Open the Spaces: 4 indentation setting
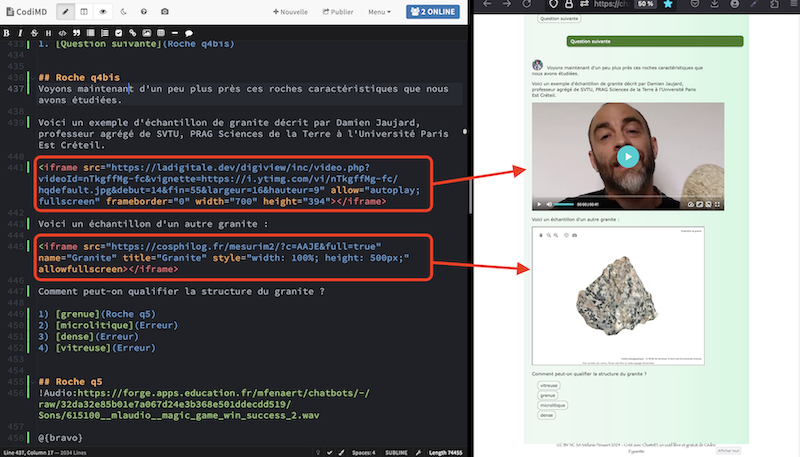The width and height of the screenshot is (800, 457). pyautogui.click(x=363, y=452)
